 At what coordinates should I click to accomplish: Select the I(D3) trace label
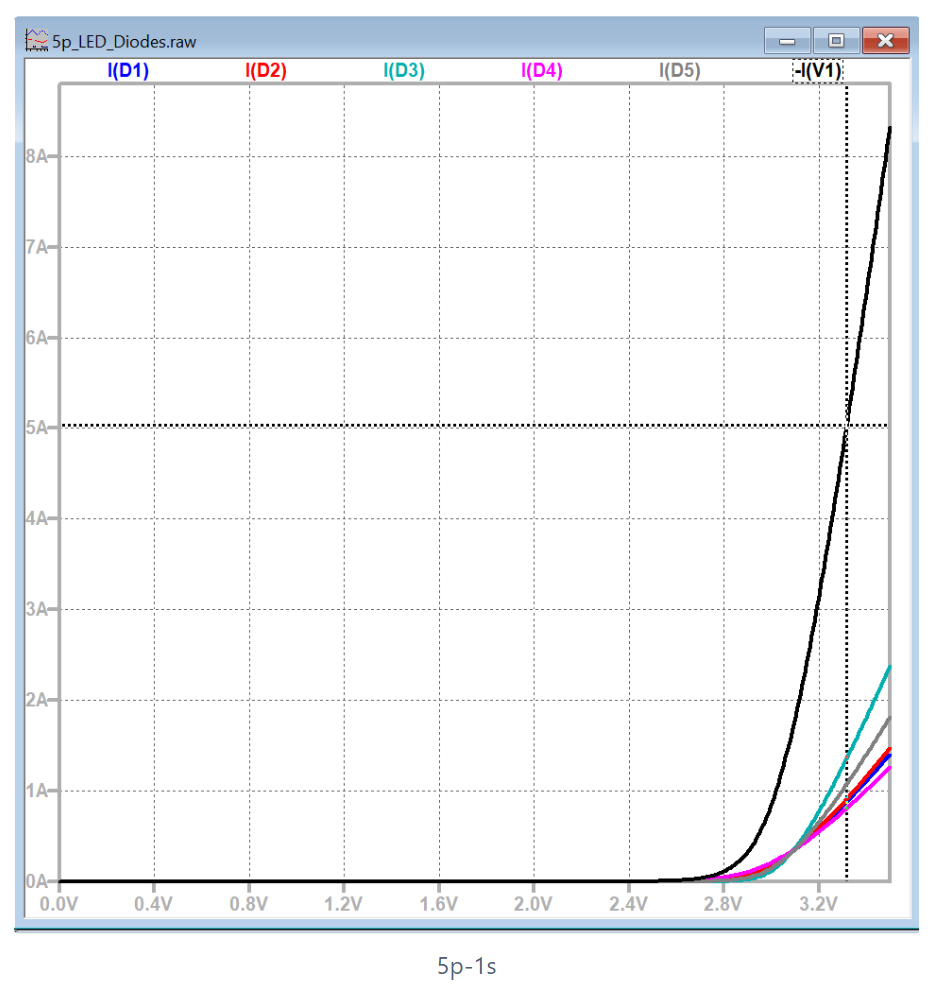point(404,70)
